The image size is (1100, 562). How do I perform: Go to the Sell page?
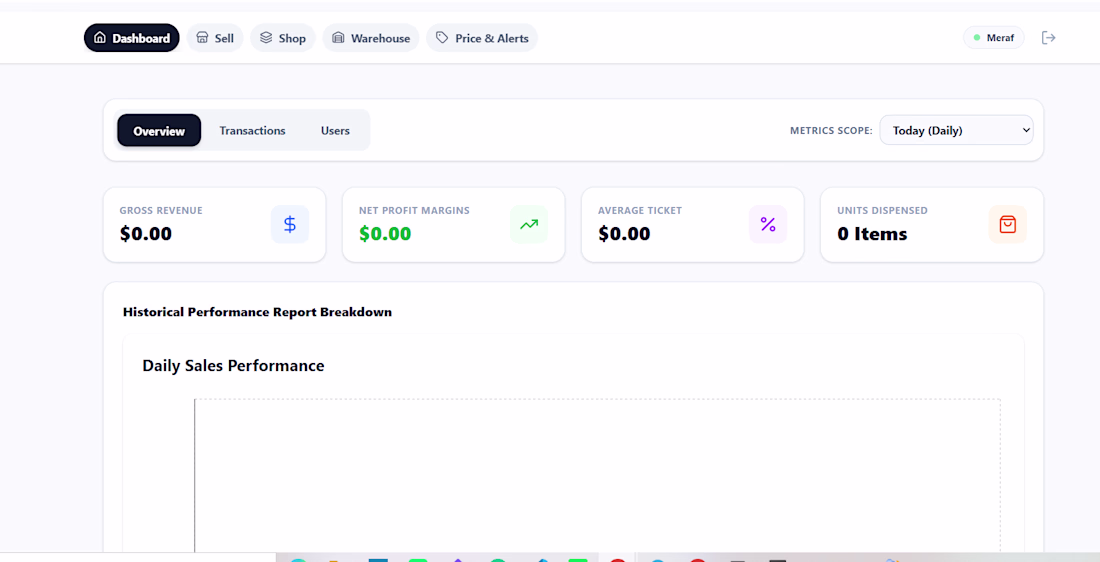pyautogui.click(x=215, y=38)
